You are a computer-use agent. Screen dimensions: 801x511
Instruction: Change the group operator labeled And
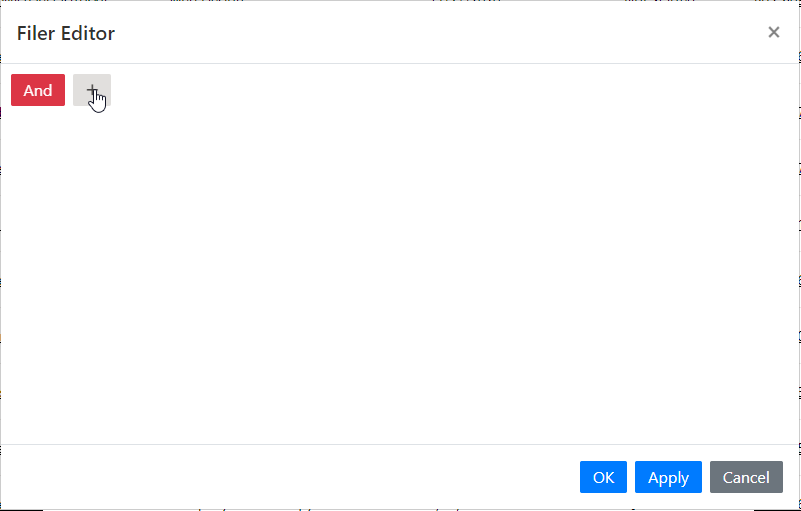(38, 90)
